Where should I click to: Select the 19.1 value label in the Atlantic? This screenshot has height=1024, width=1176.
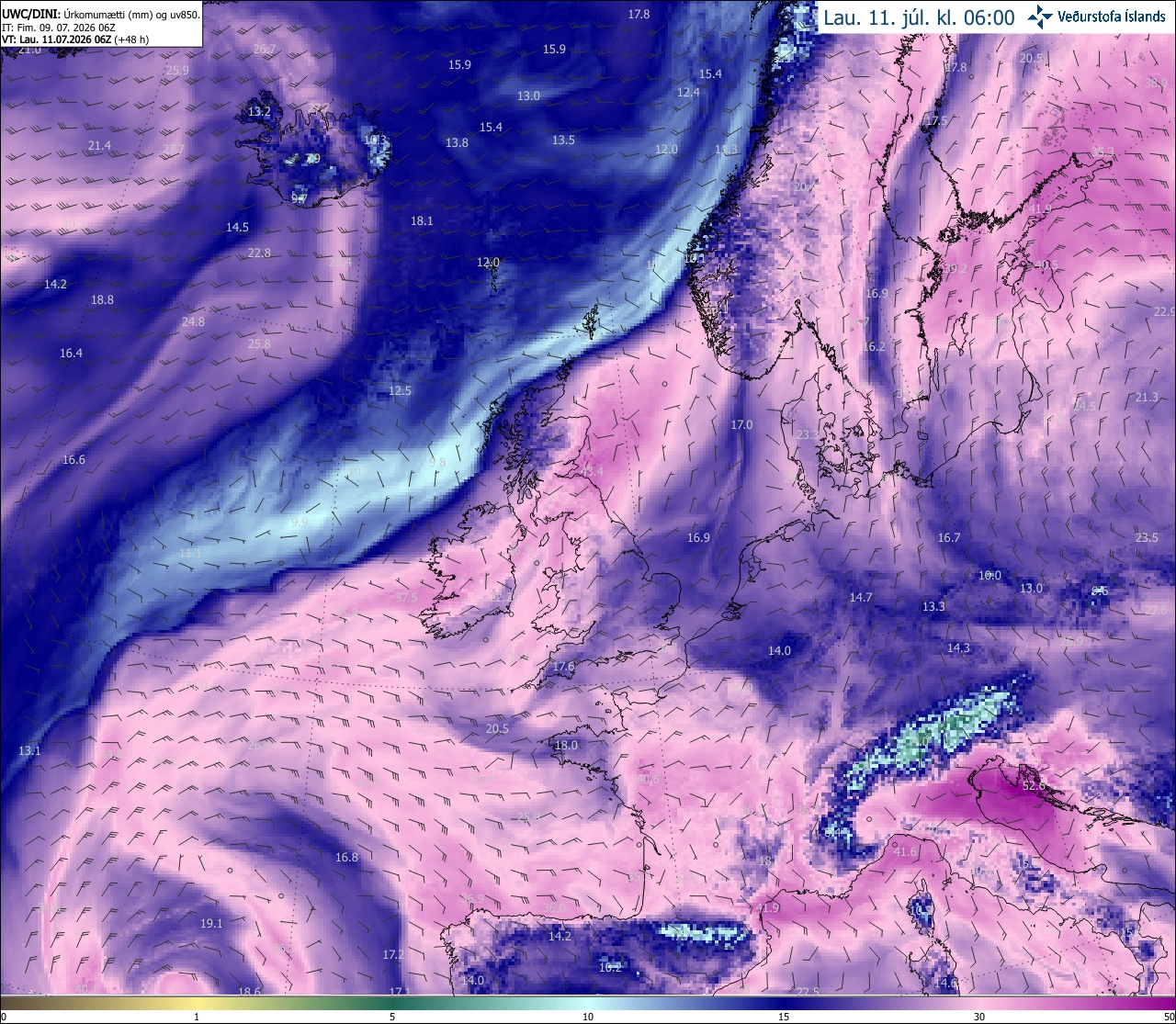211,923
